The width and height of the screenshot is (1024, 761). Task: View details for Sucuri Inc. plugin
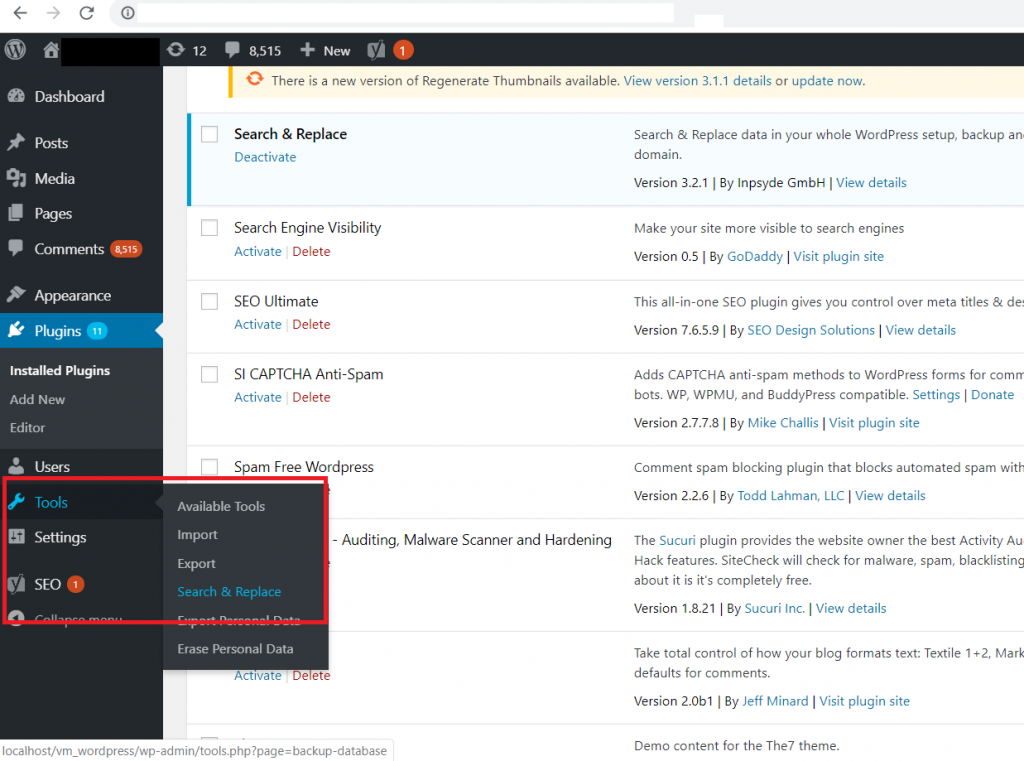(x=851, y=609)
